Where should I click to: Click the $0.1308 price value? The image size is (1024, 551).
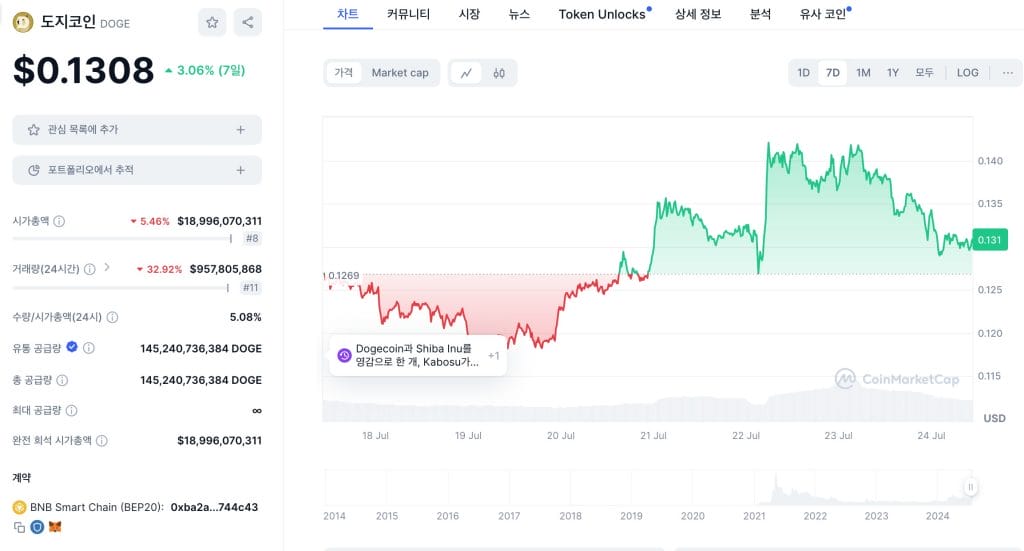[x=84, y=71]
